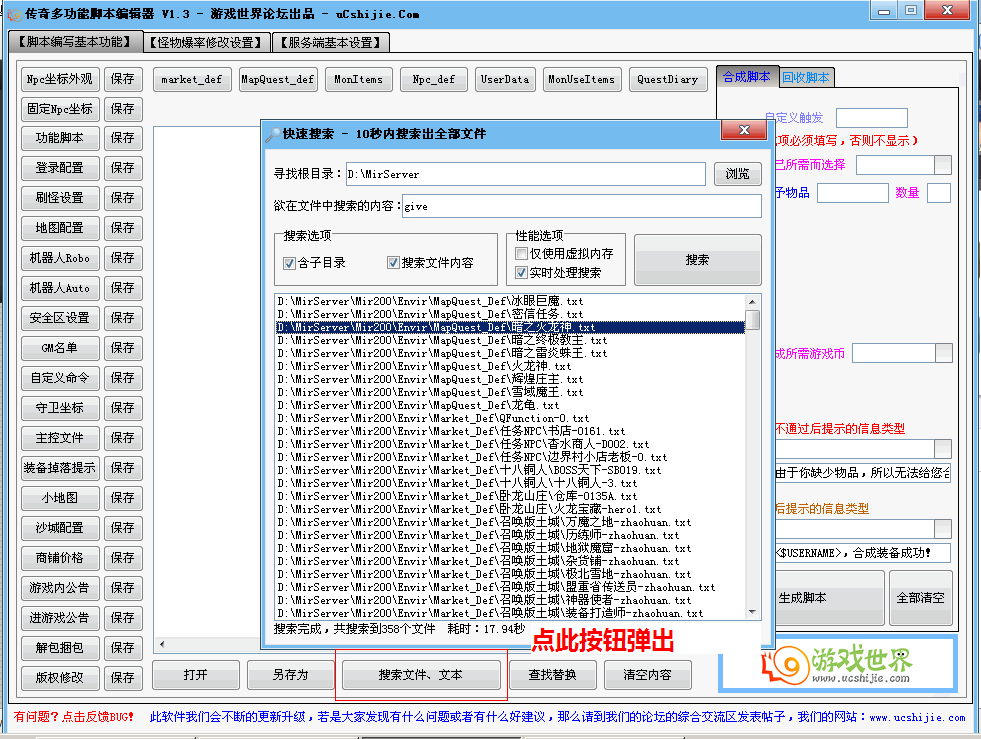Switch to 怪物爆率修改设置 tab
Image resolution: width=981 pixels, height=739 pixels.
coord(206,42)
